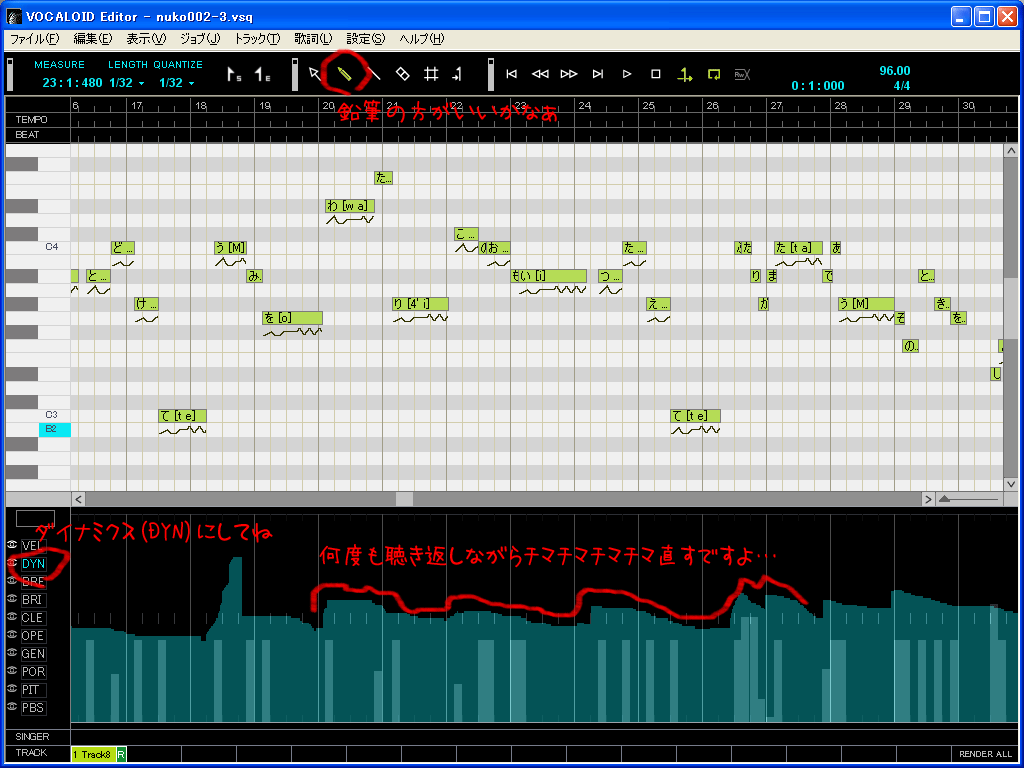Select the 1 Track8 track tab

coord(93,754)
